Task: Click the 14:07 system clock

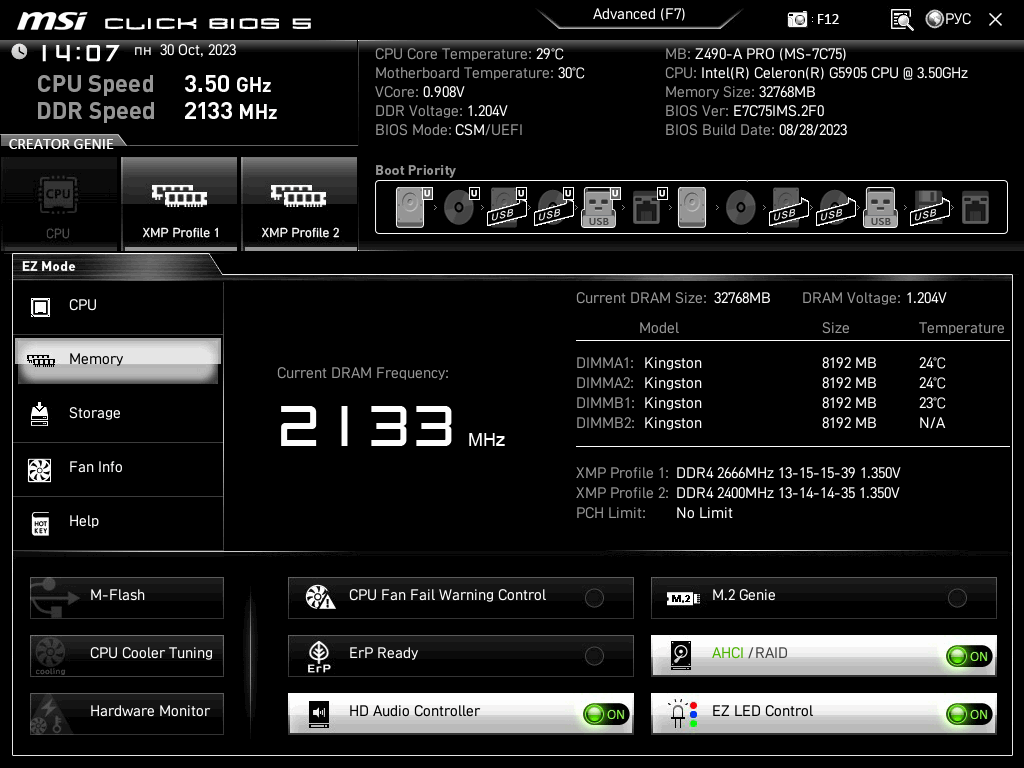Action: pos(80,53)
